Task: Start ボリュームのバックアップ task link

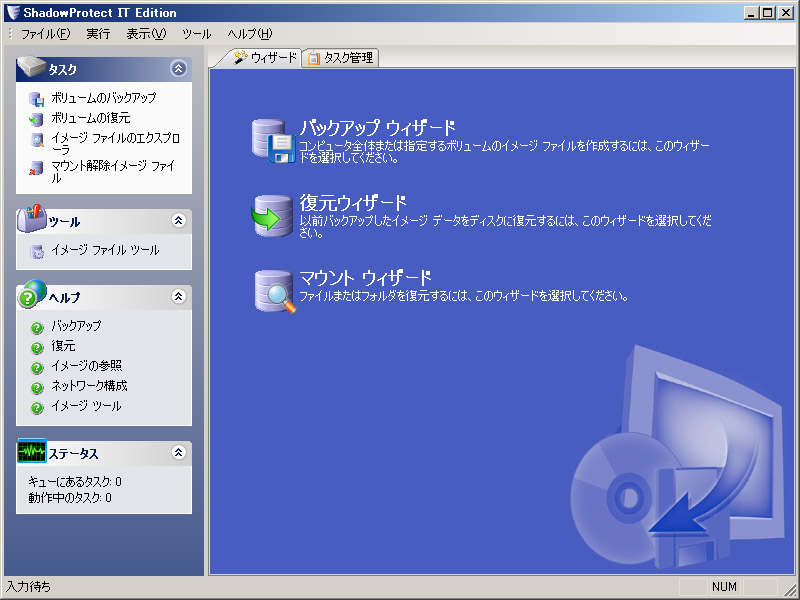Action: click(104, 98)
